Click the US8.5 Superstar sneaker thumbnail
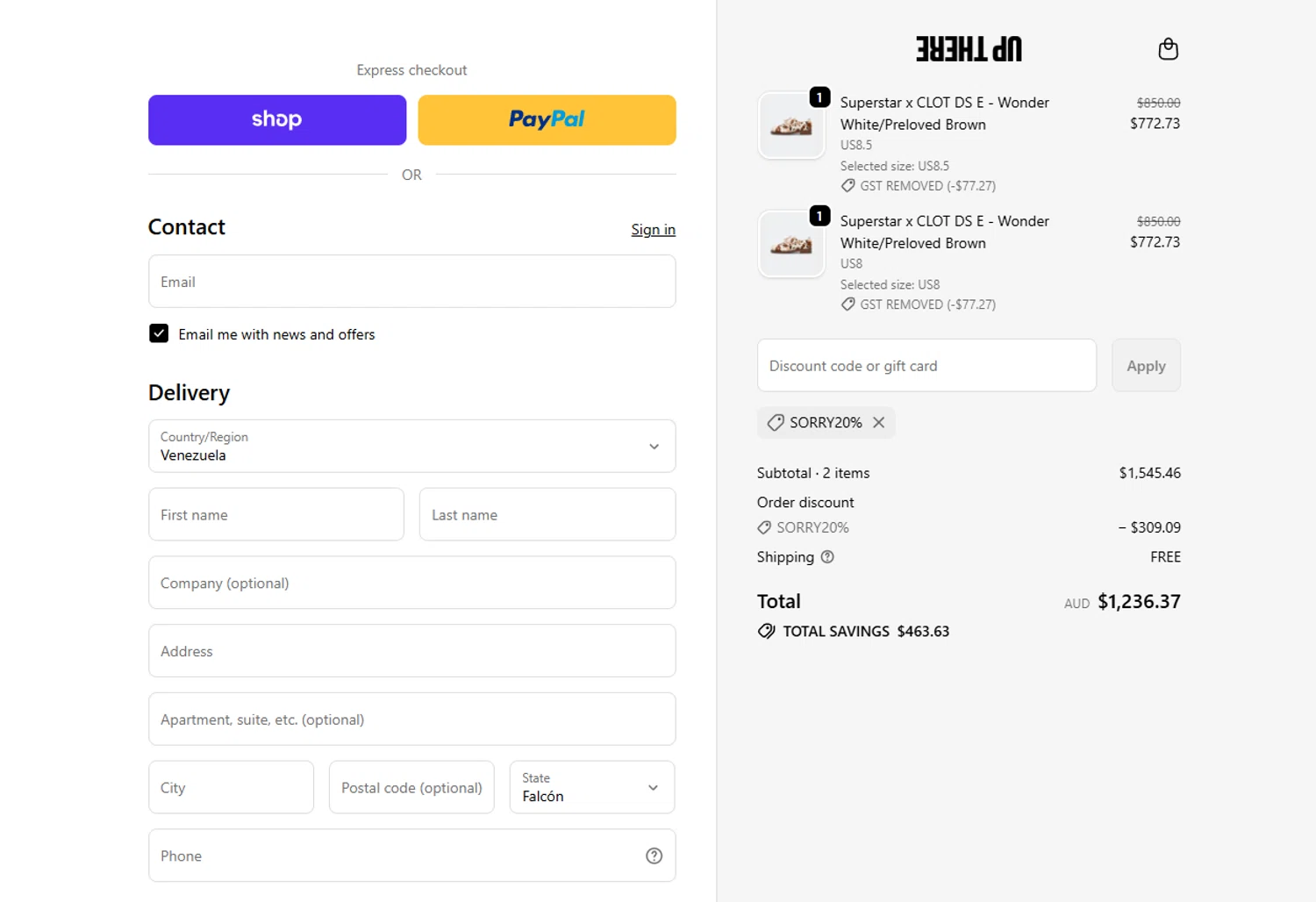Viewport: 1316px width, 902px height. [791, 125]
